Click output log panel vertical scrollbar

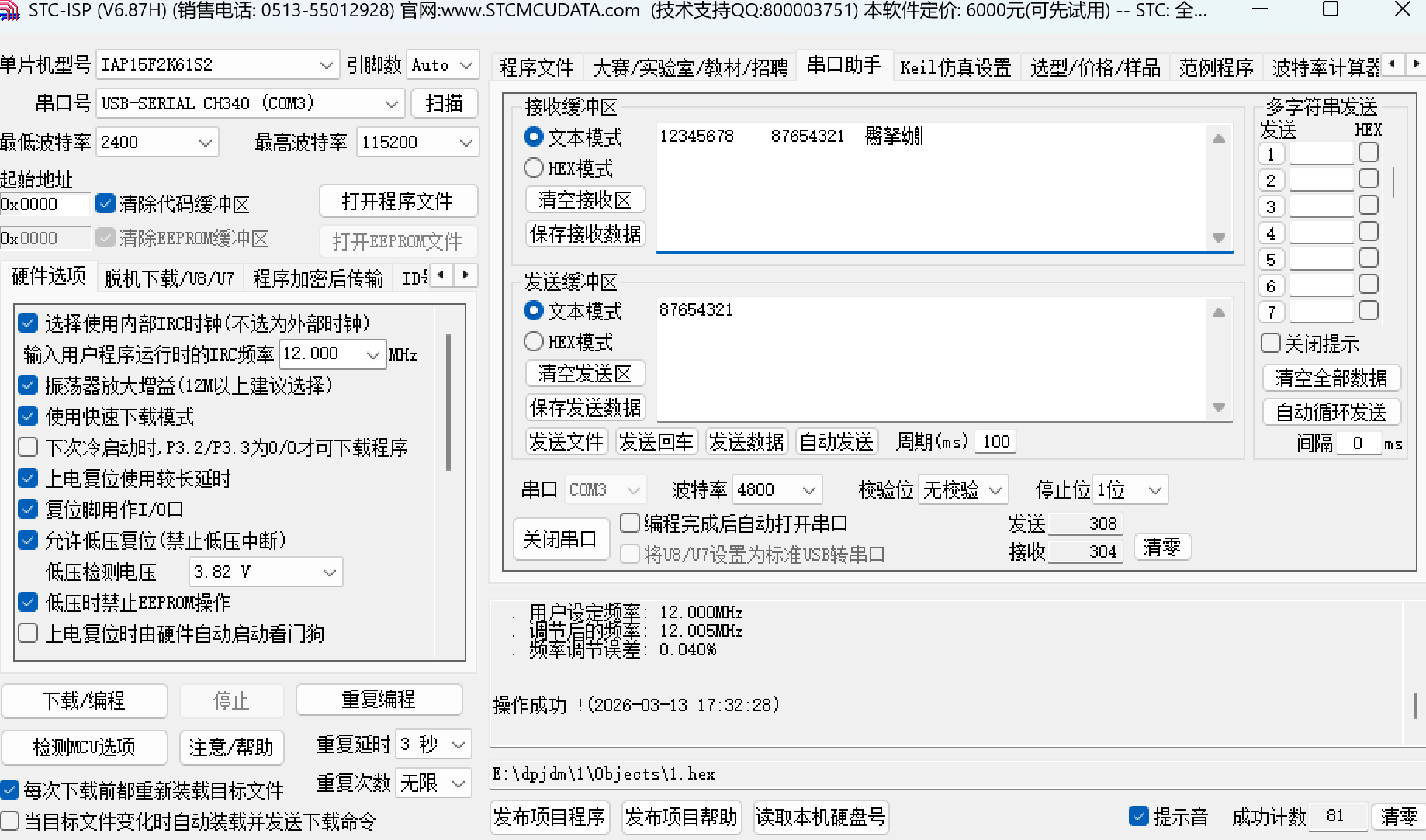(1416, 706)
